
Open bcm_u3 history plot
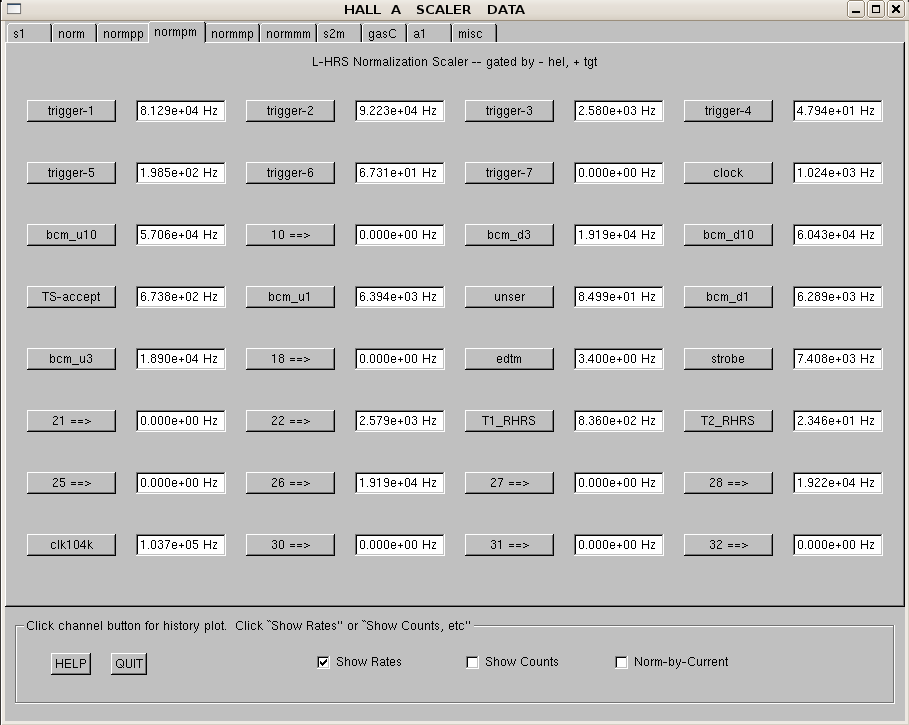click(x=71, y=359)
